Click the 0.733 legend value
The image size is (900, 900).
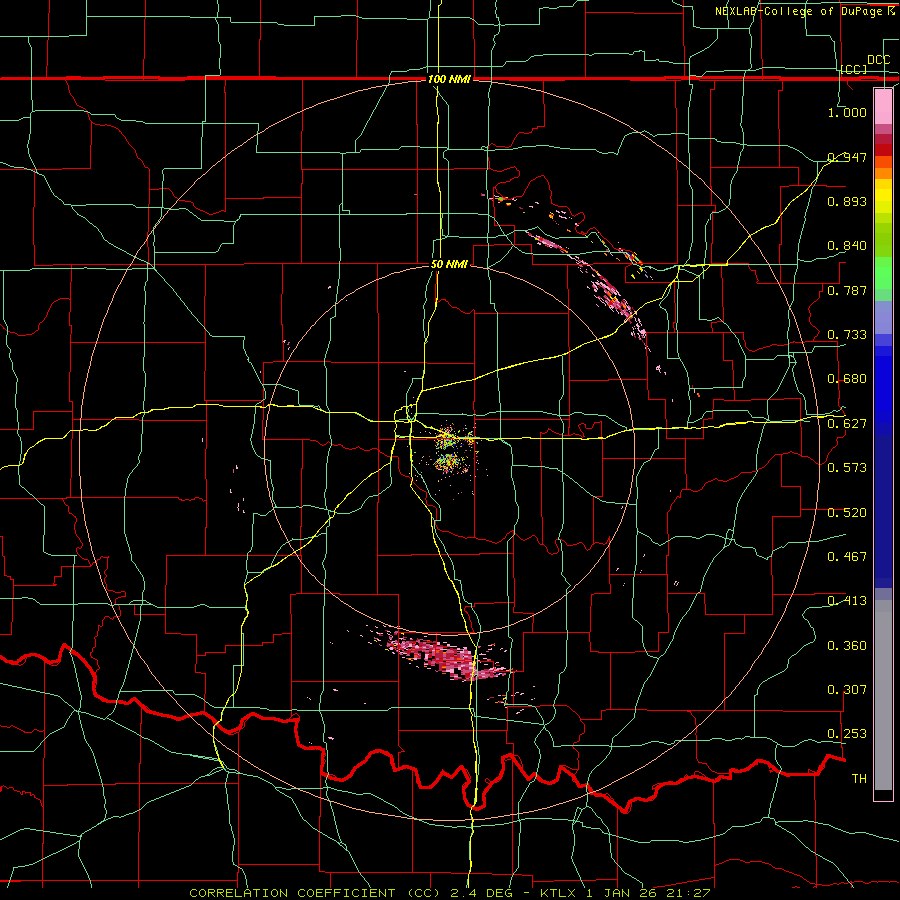[847, 335]
